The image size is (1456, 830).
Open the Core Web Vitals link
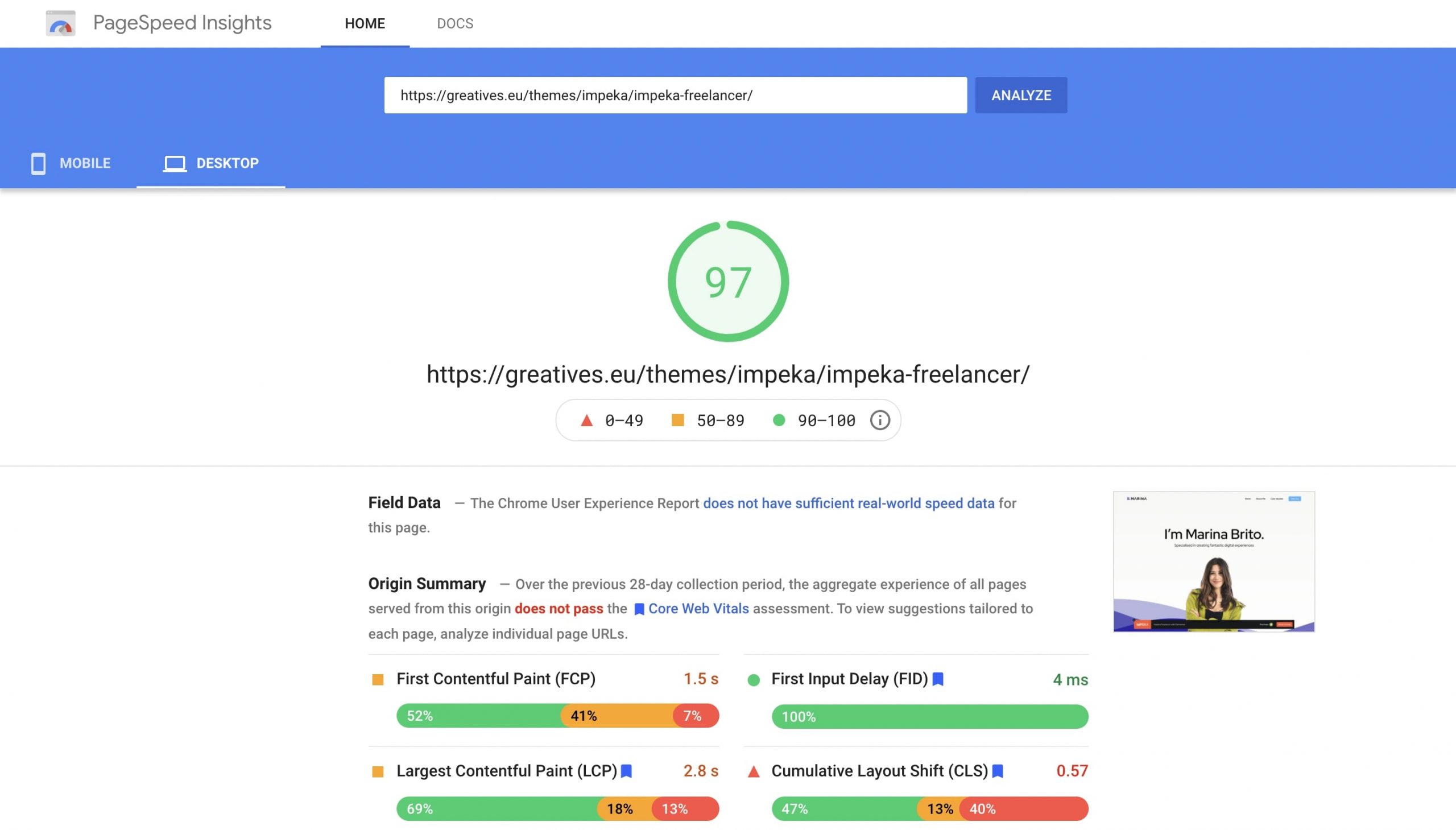698,608
